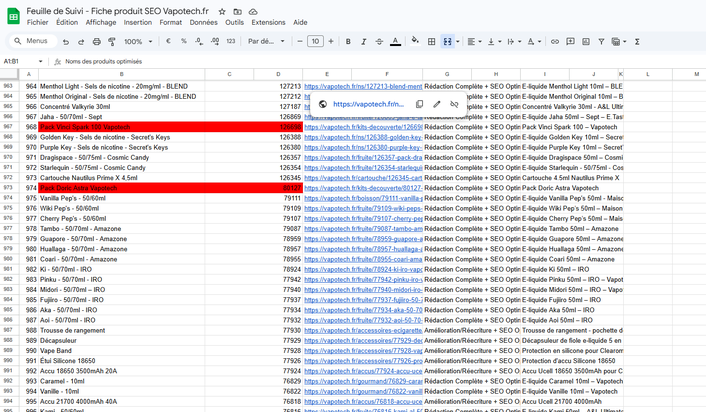Screen dimensions: 706x412
Task: Open the fill color picker
Action: coord(414,42)
